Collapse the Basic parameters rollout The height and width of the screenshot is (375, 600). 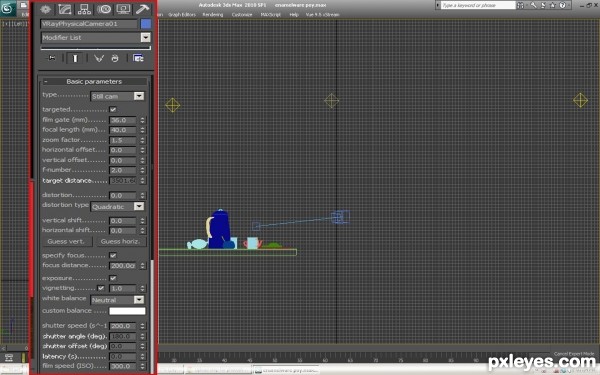click(x=94, y=82)
